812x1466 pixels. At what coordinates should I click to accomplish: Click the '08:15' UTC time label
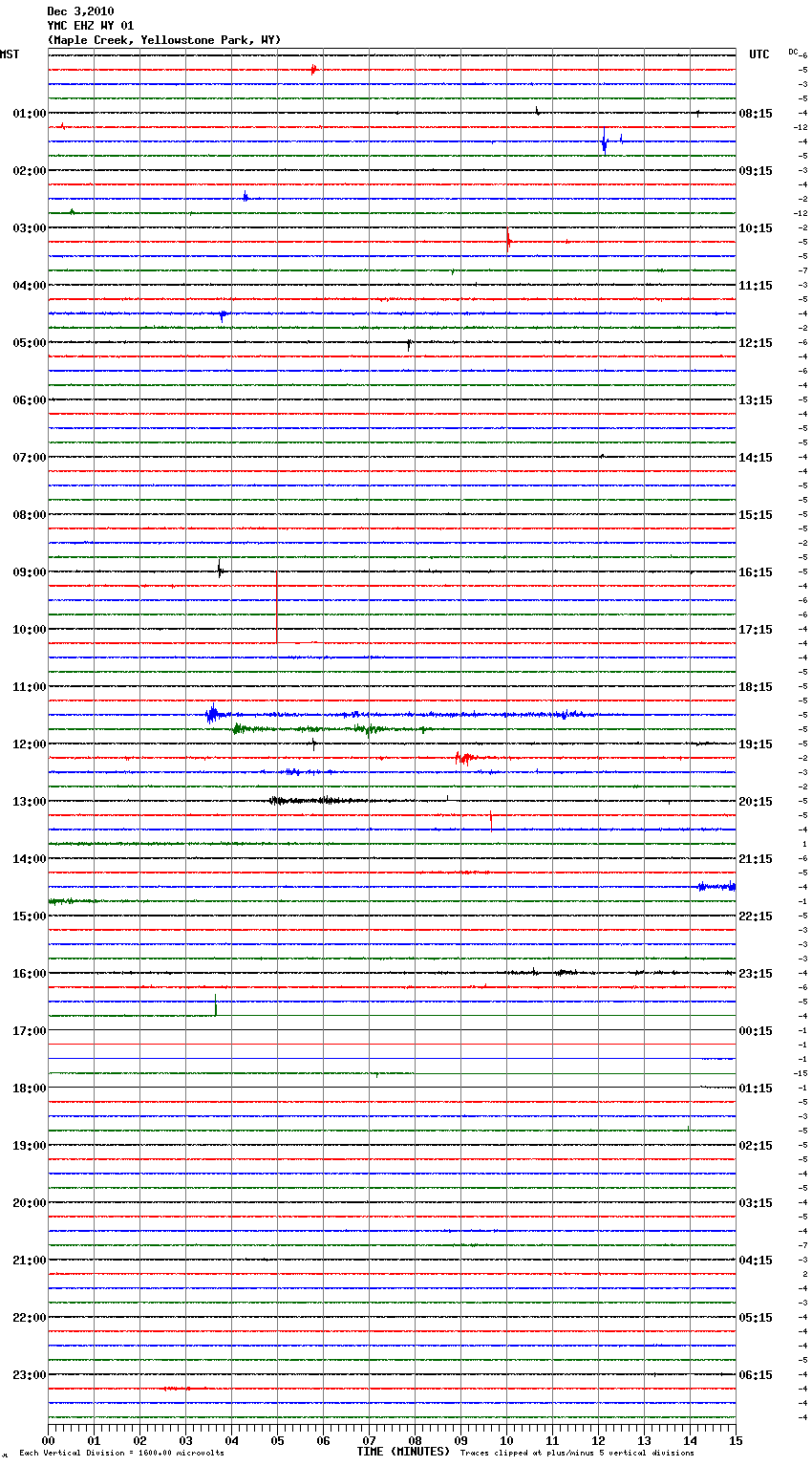[756, 114]
